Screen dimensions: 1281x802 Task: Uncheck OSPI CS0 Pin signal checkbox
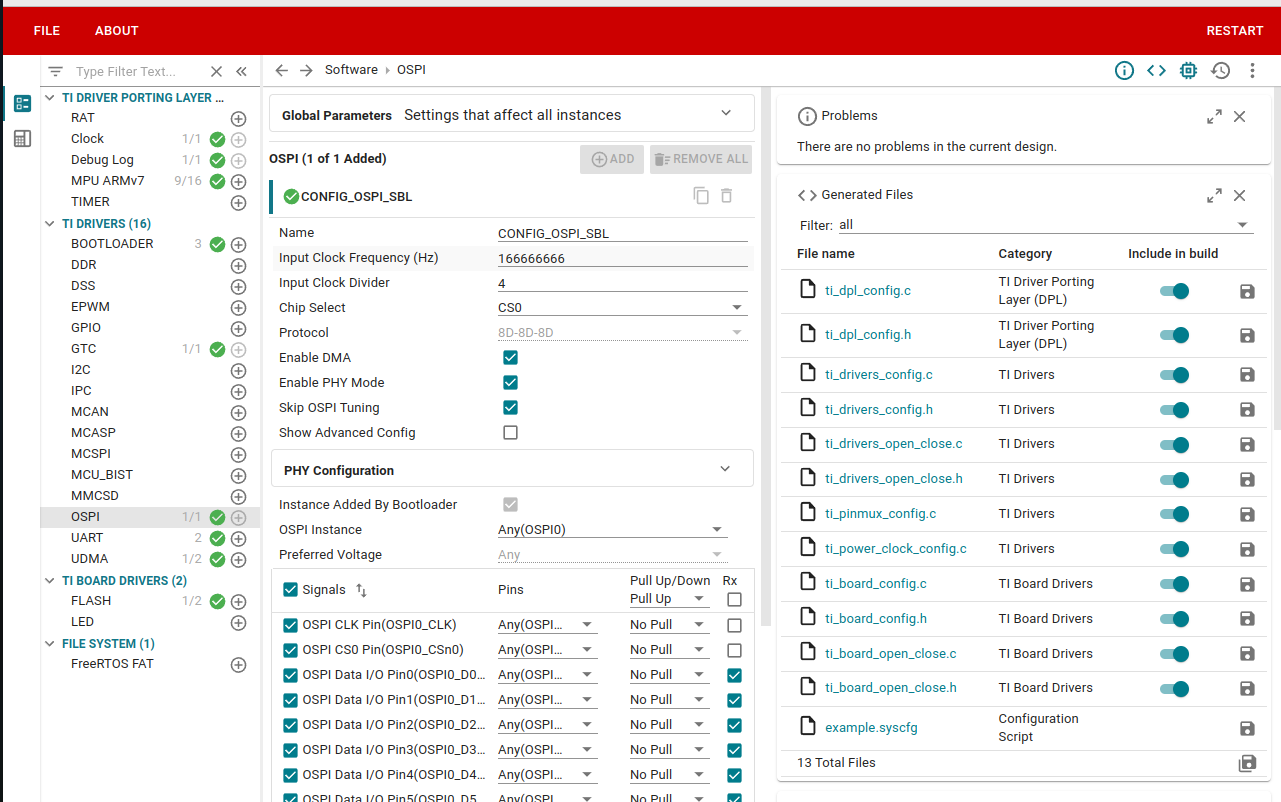290,650
